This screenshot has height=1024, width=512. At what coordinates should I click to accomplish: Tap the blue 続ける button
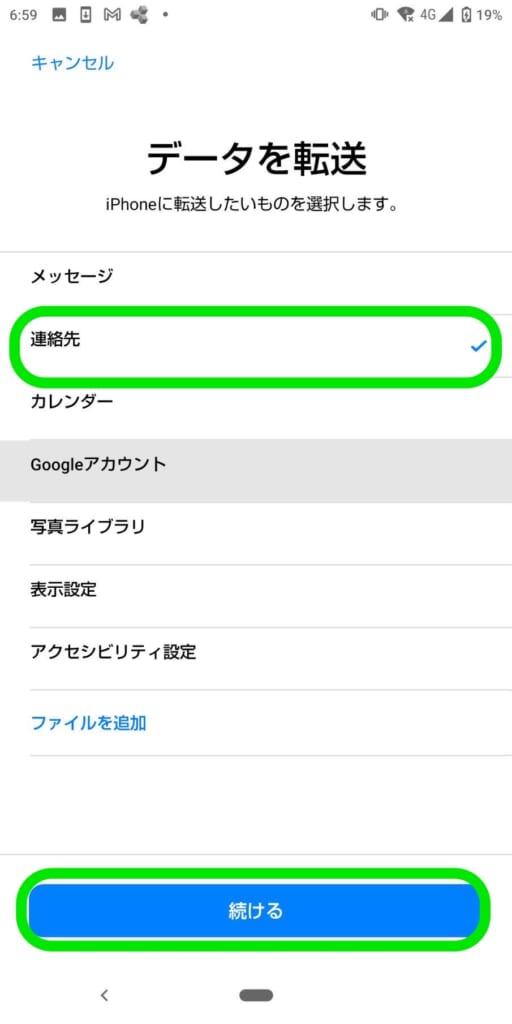coord(254,910)
